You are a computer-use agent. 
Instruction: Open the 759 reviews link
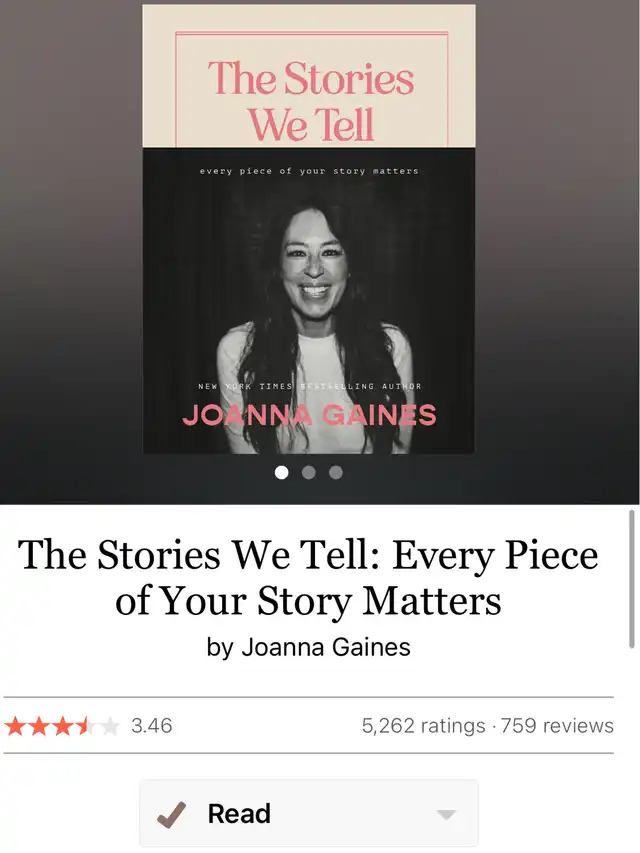557,726
